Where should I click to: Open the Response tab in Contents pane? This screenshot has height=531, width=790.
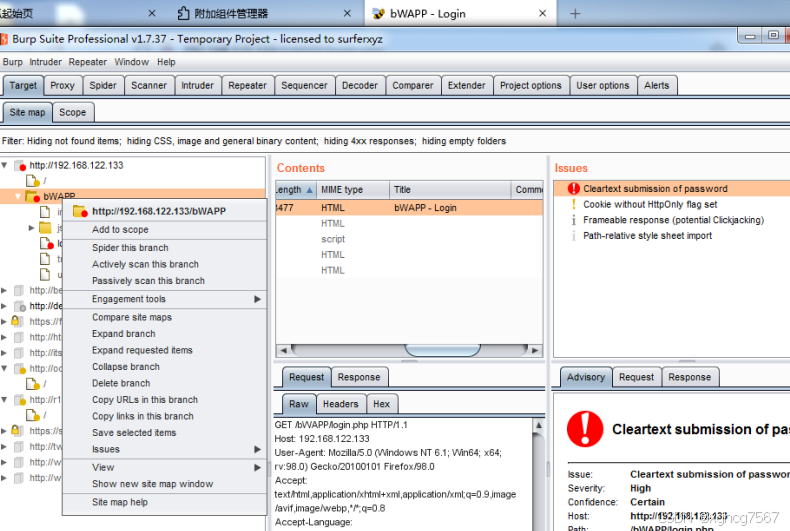point(359,377)
